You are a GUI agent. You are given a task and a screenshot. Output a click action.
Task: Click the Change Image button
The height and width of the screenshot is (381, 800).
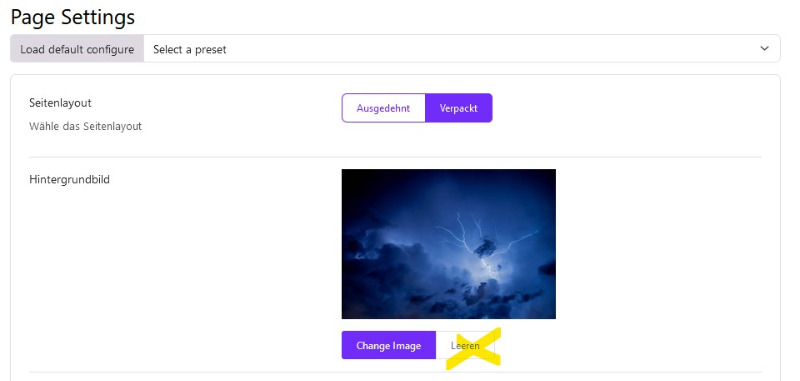click(x=389, y=345)
